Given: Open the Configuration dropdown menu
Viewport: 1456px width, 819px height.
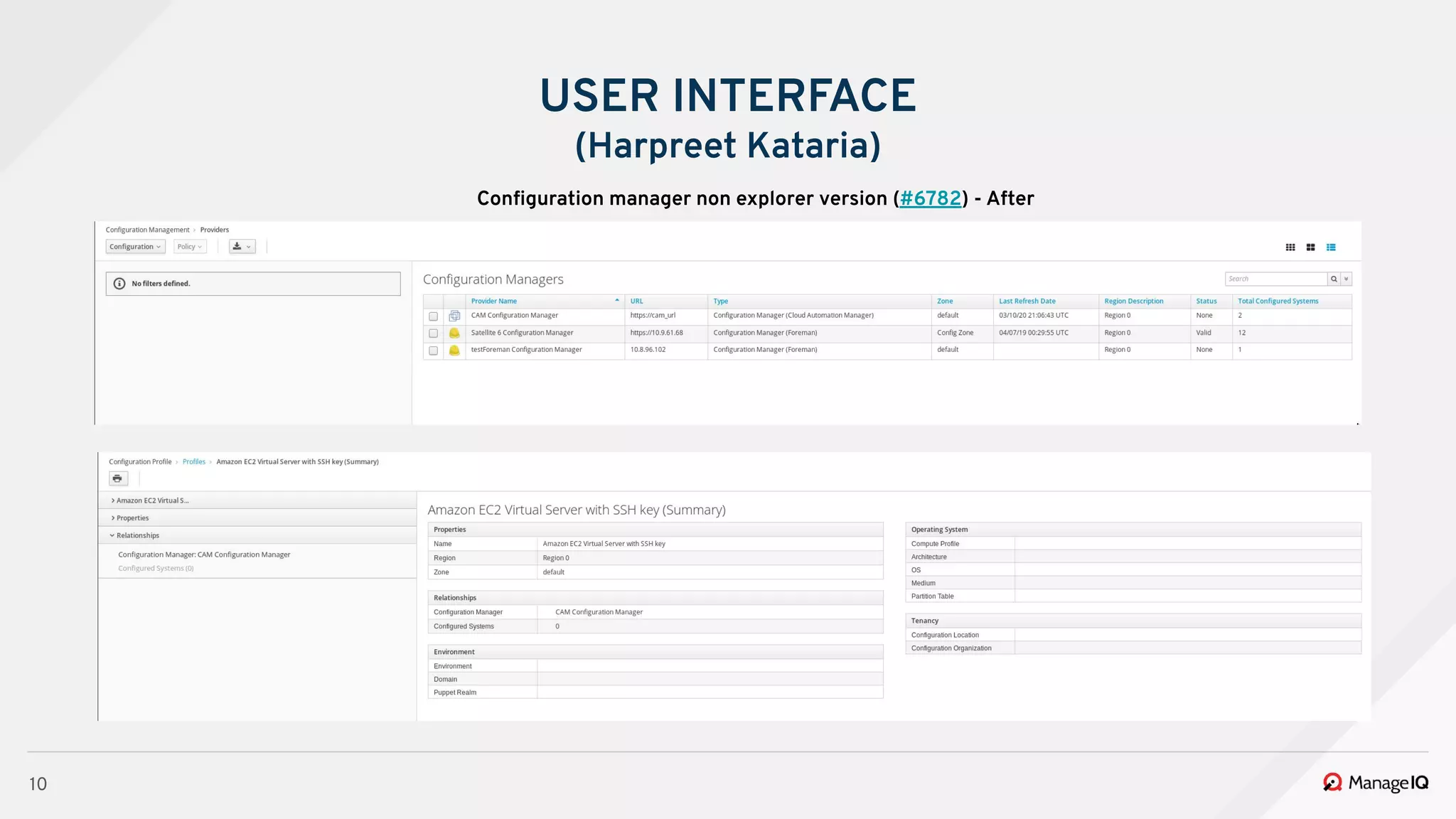Looking at the screenshot, I should tap(135, 247).
